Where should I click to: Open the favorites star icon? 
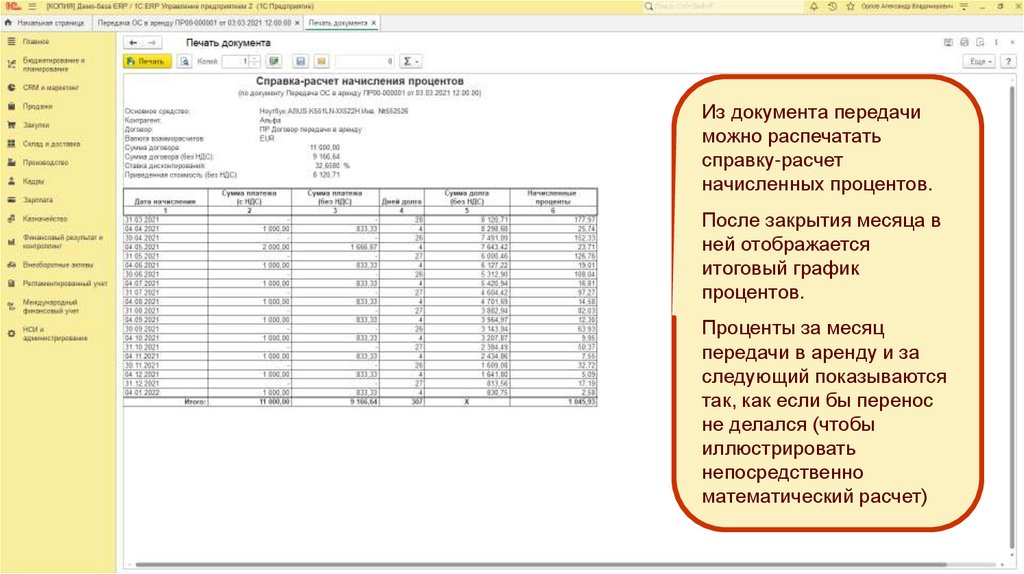coord(850,6)
